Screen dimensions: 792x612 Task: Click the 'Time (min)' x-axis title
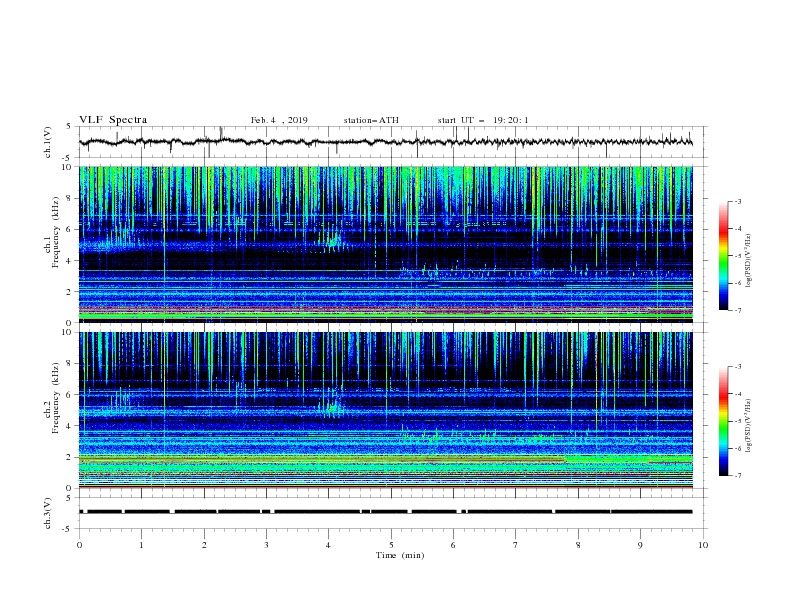point(400,555)
